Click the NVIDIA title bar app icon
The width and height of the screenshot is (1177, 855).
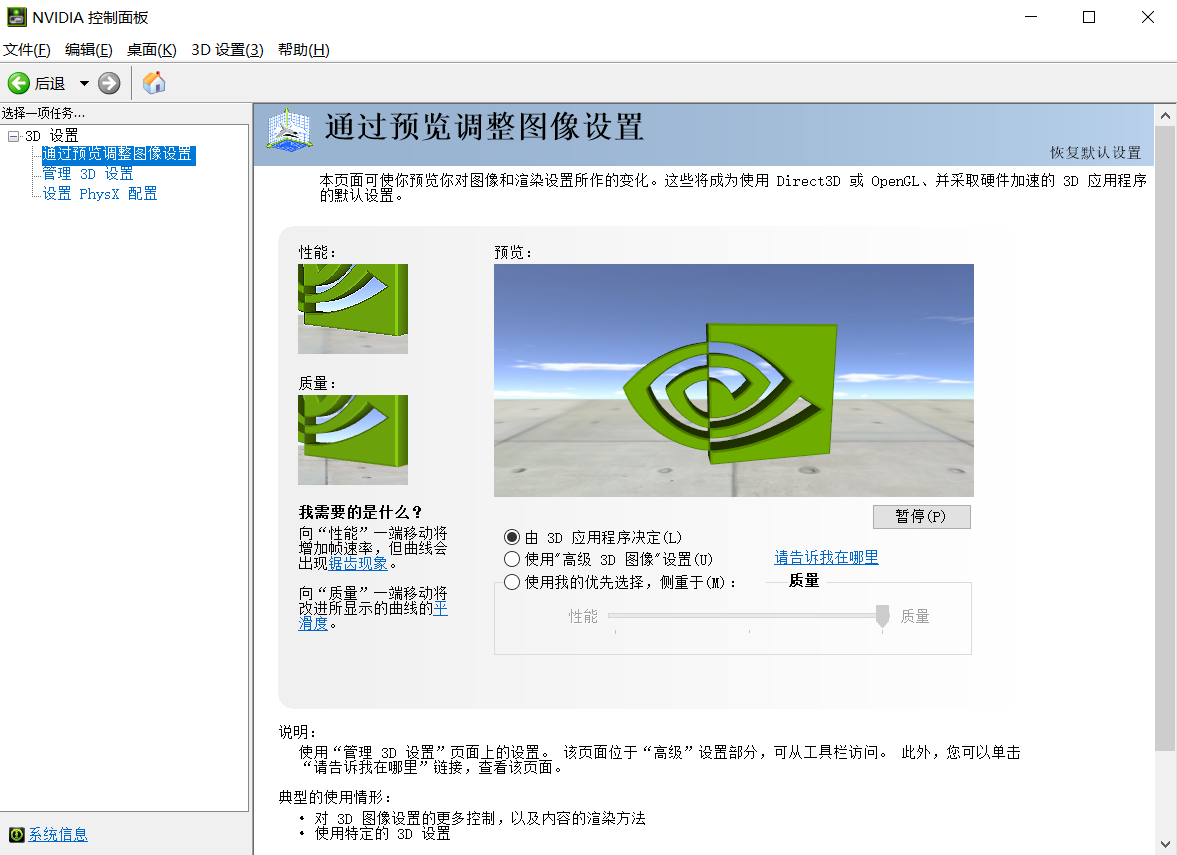[x=16, y=17]
